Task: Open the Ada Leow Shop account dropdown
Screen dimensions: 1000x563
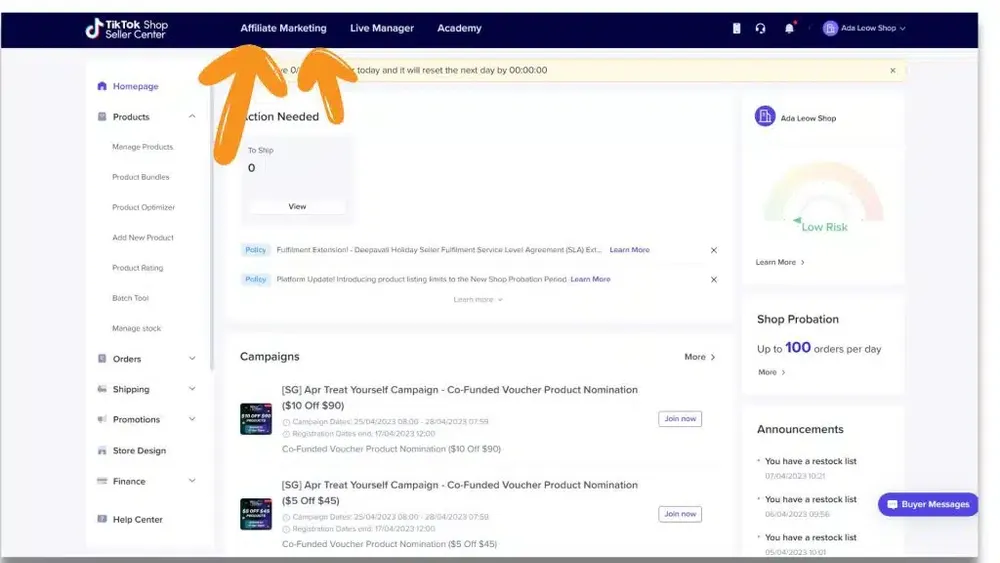Action: coord(864,28)
